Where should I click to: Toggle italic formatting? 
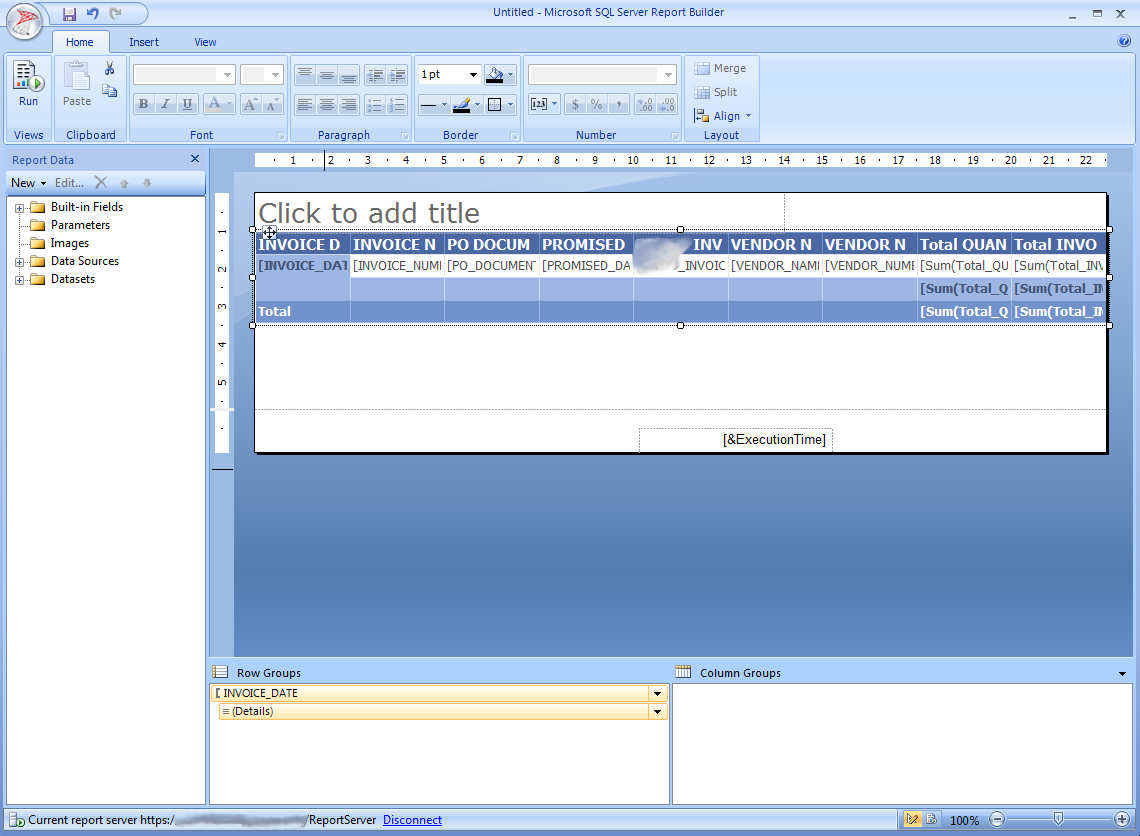tap(163, 104)
